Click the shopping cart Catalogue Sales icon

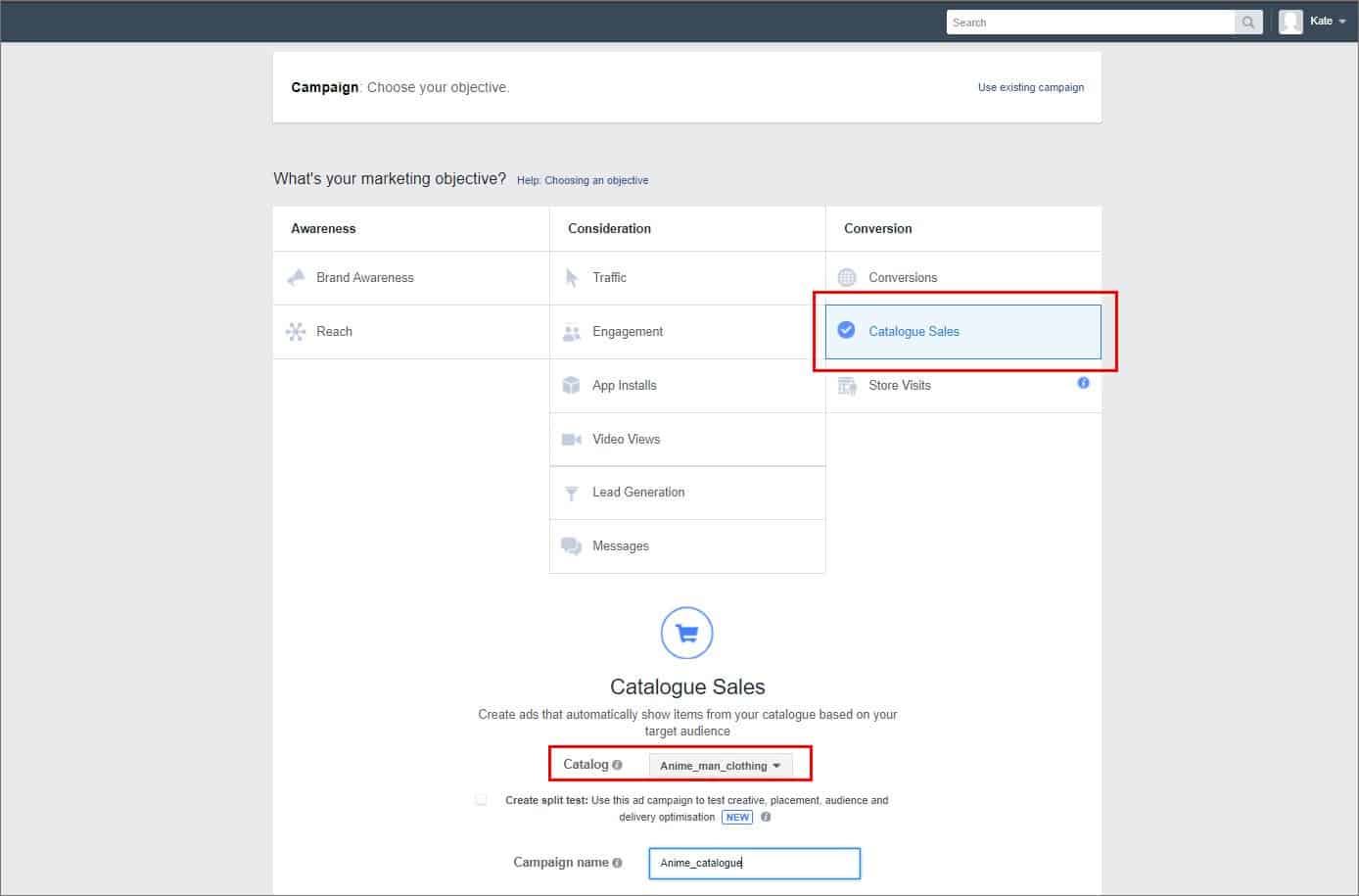click(x=686, y=632)
